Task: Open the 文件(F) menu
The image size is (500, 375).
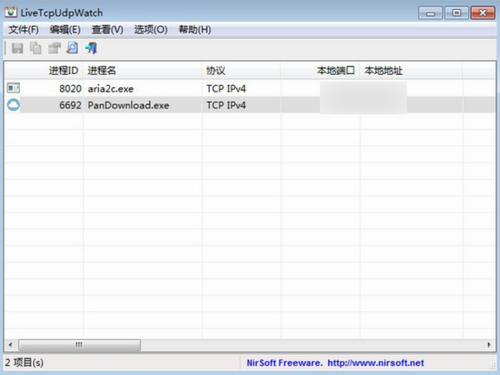Action: pos(24,30)
